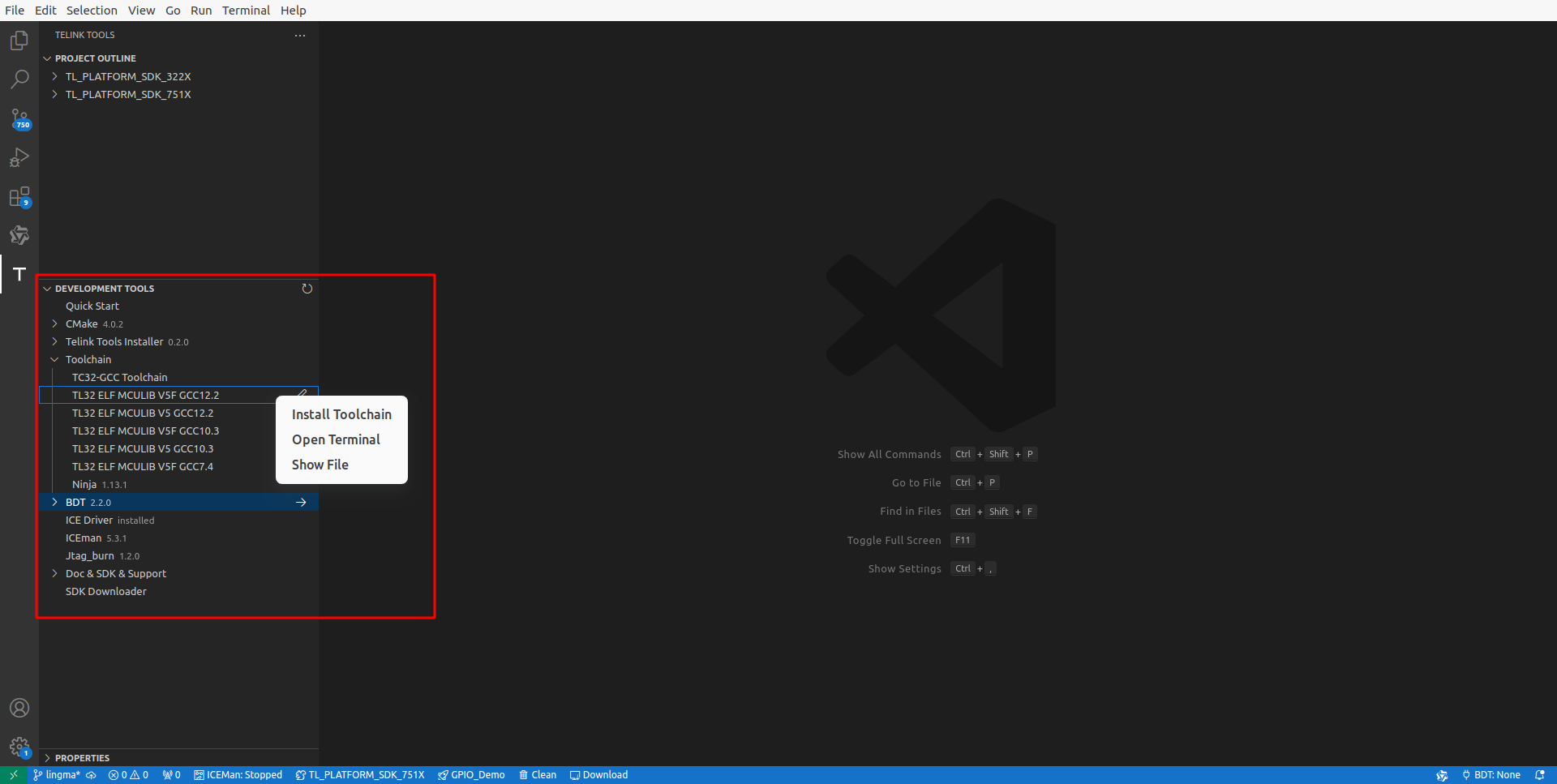Open the Telink Tools sidebar view
This screenshot has width=1557, height=784.
[19, 275]
